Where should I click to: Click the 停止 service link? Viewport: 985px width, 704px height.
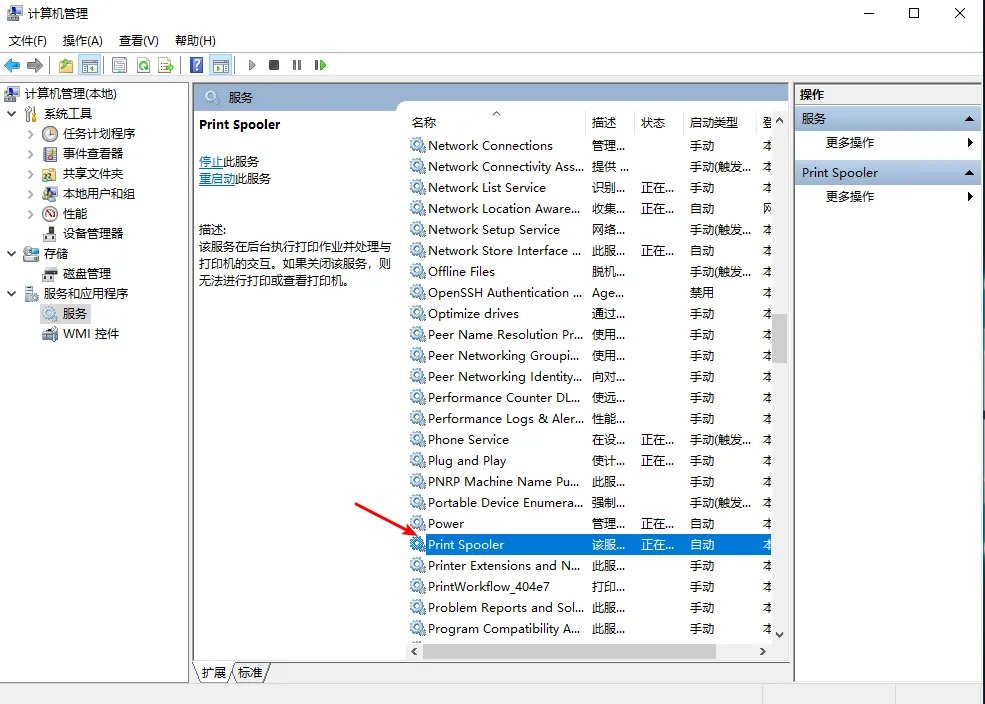point(211,161)
